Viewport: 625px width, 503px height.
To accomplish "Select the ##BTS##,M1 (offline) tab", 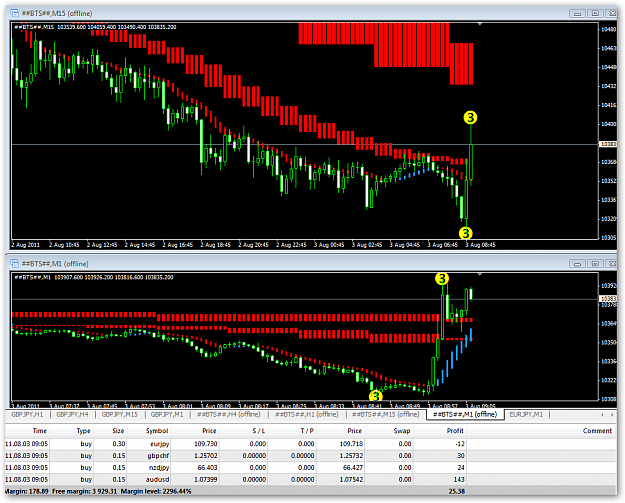I will point(465,415).
